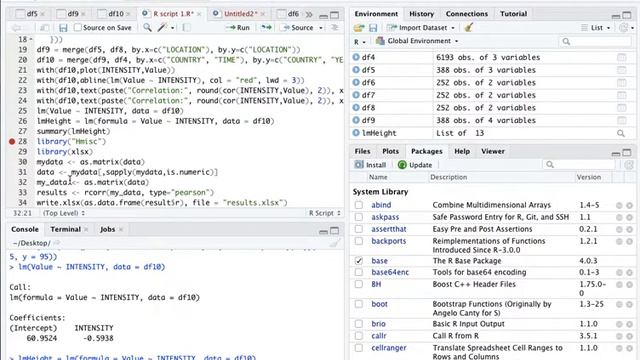Toggle the breakpoint on line 28
The width and height of the screenshot is (640, 360).
12,142
